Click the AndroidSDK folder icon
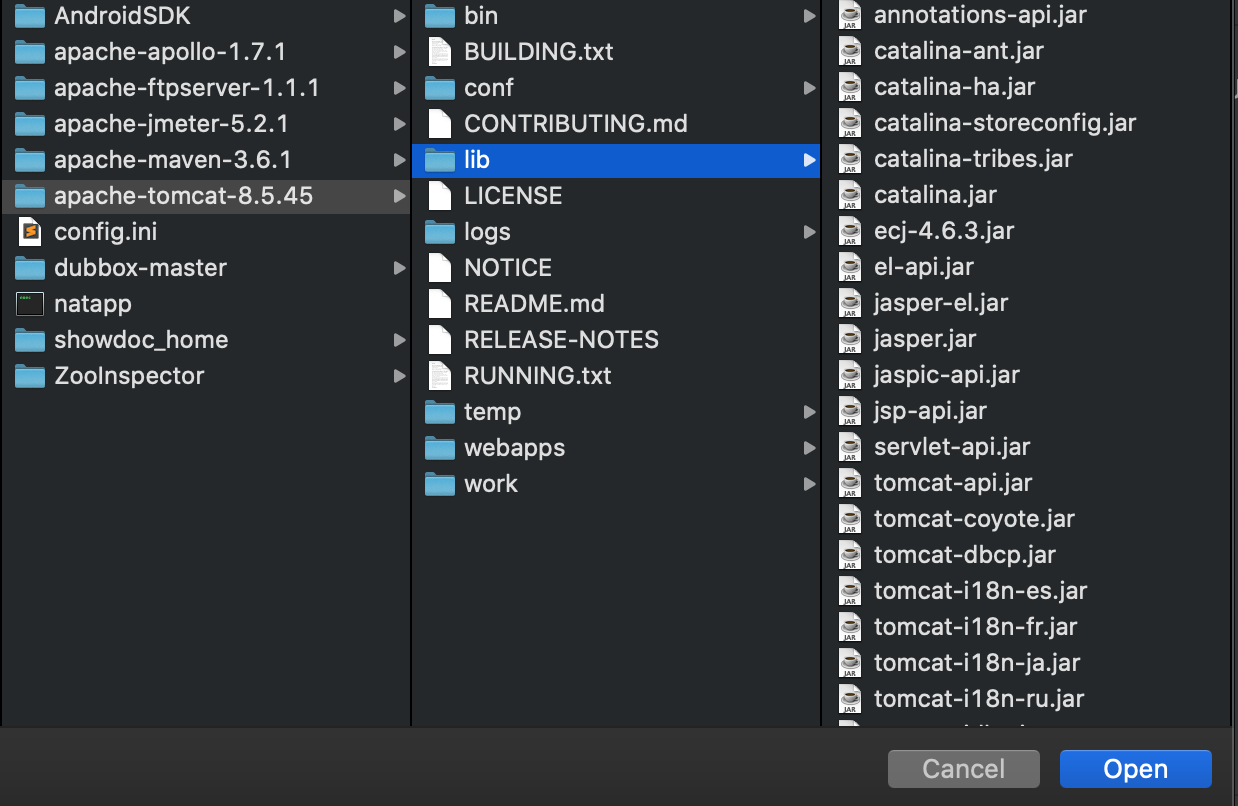The height and width of the screenshot is (806, 1238). pyautogui.click(x=30, y=16)
